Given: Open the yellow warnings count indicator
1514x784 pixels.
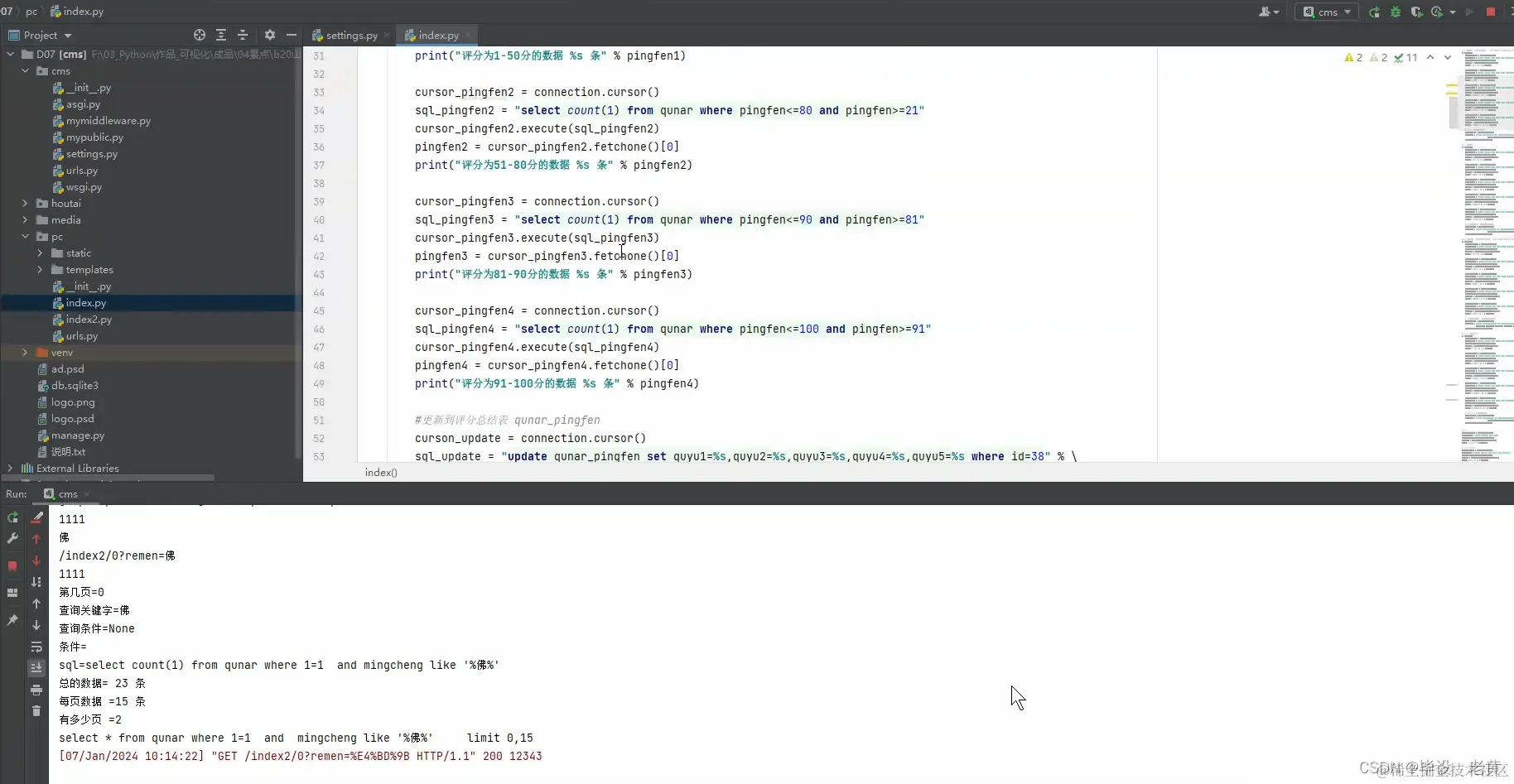Looking at the screenshot, I should click(1353, 57).
